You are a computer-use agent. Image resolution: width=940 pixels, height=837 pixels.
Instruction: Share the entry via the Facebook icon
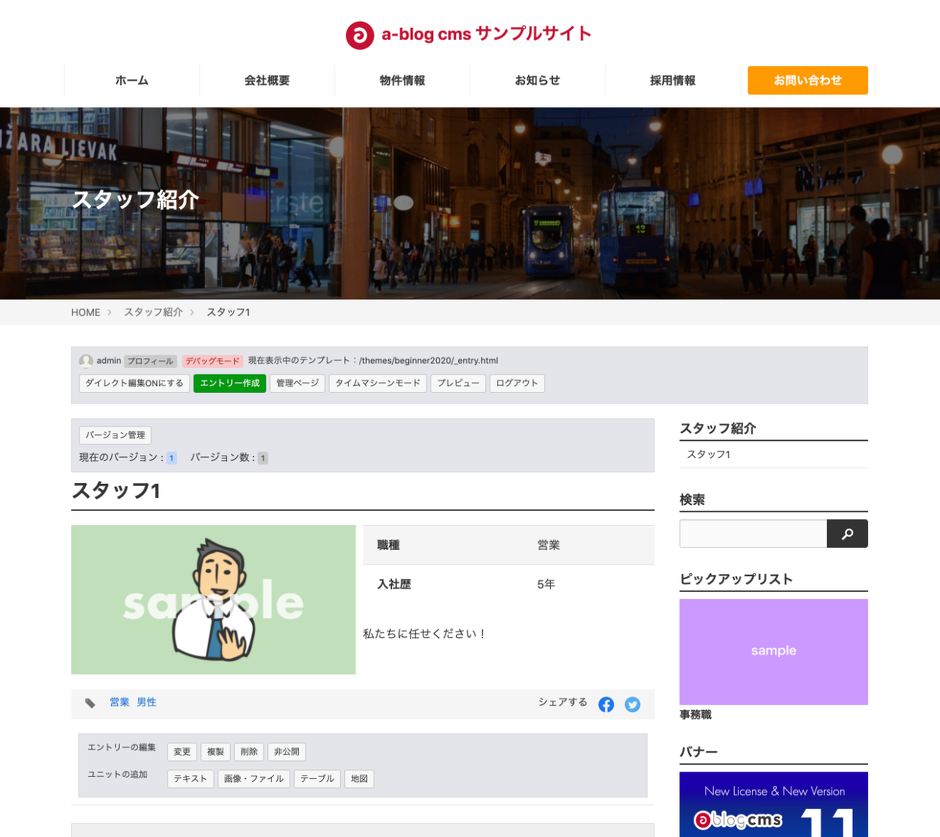(606, 704)
